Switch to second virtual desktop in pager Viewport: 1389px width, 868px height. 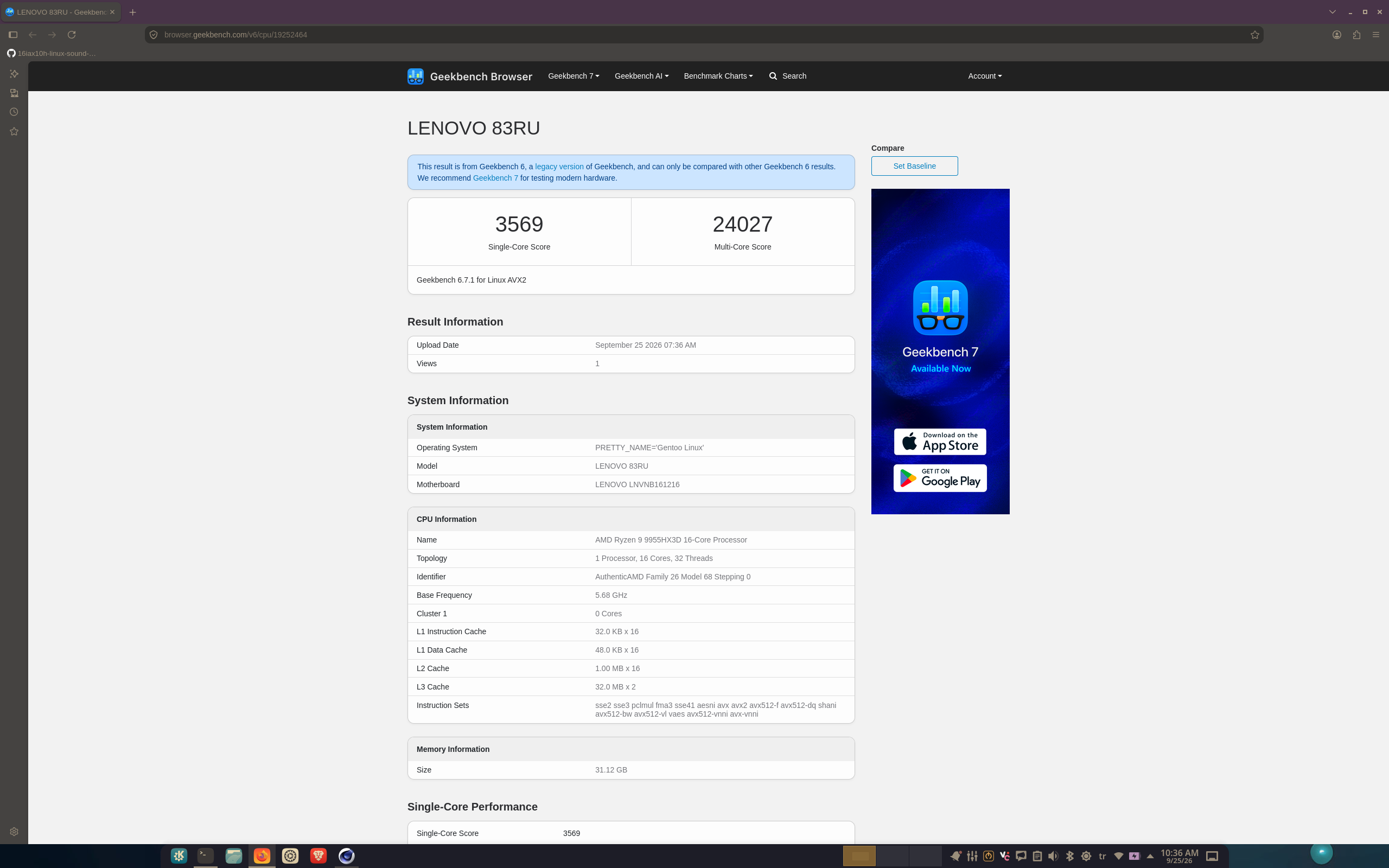(892, 856)
